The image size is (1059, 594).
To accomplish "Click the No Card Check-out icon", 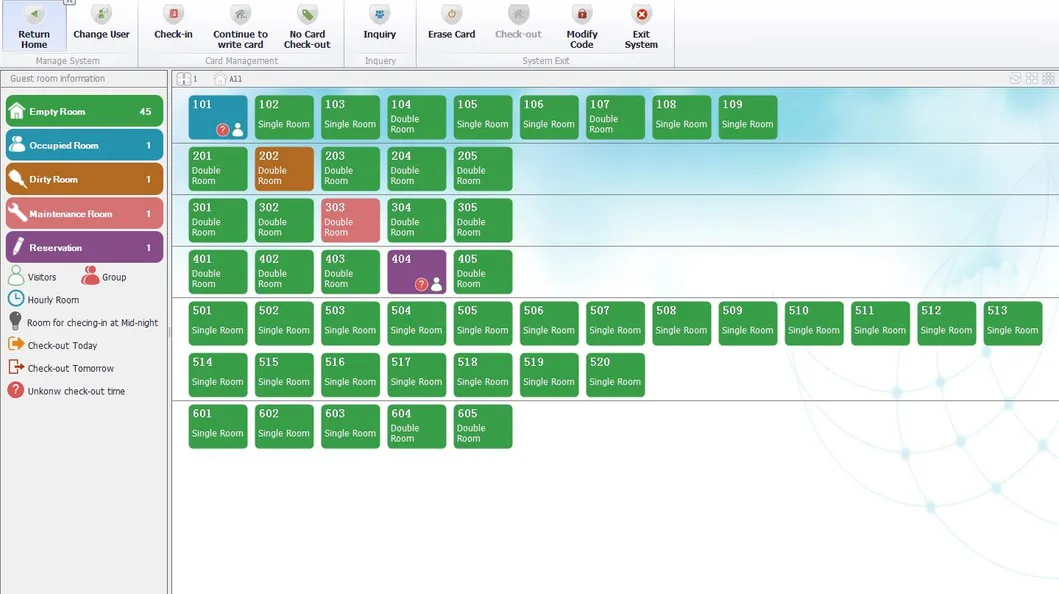I will tap(307, 26).
